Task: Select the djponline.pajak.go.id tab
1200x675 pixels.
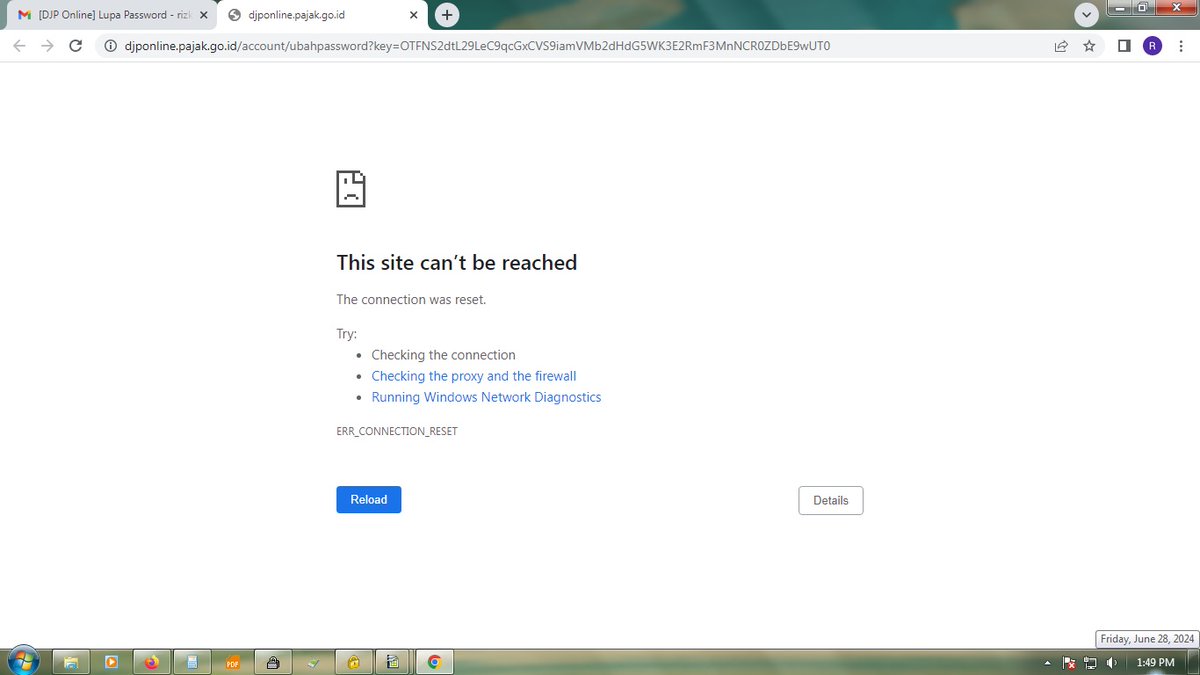Action: click(x=322, y=15)
